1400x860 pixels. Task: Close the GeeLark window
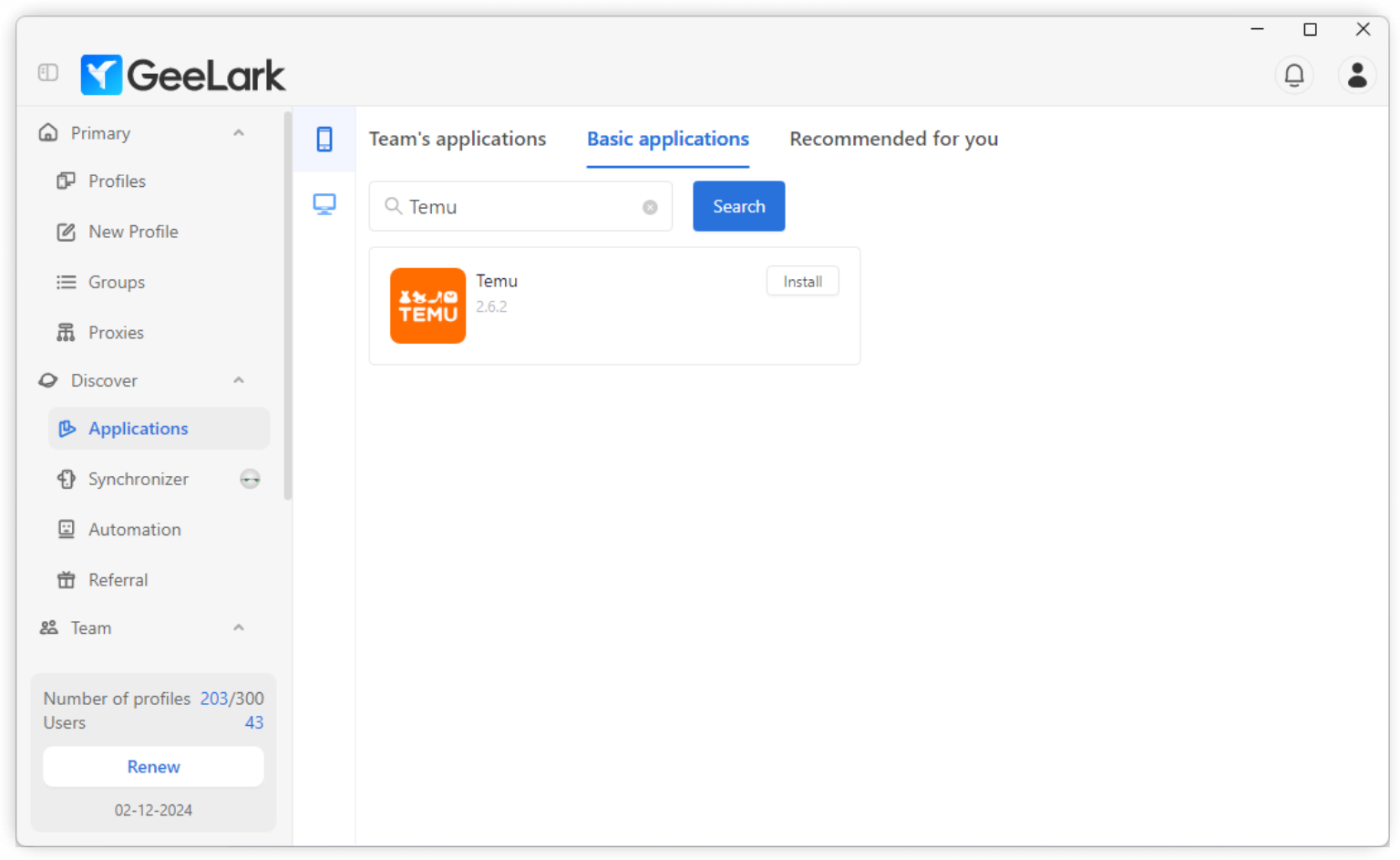click(1363, 29)
